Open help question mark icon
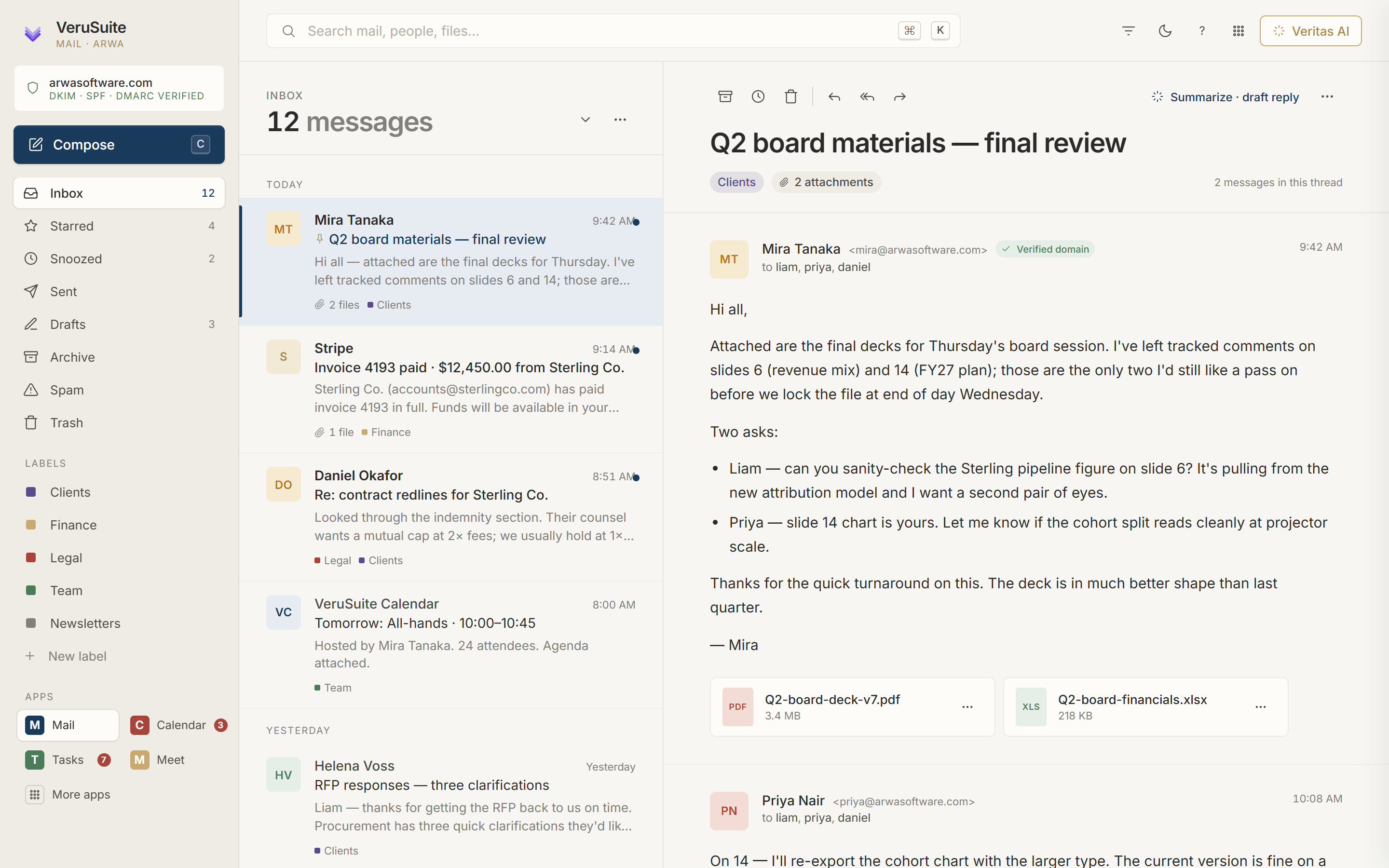 pyautogui.click(x=1202, y=31)
